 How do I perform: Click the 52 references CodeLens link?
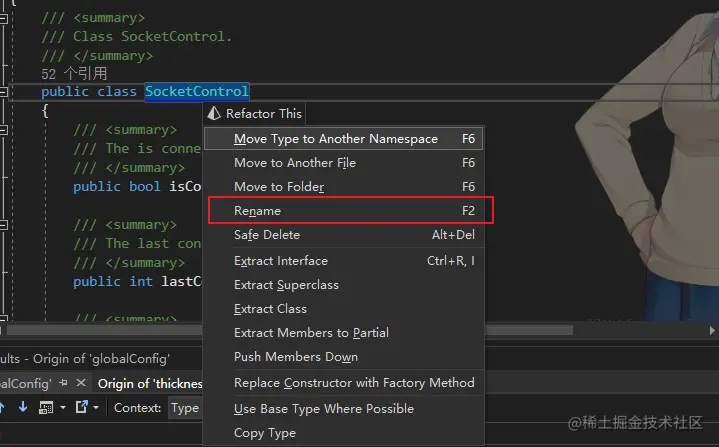pos(74,74)
